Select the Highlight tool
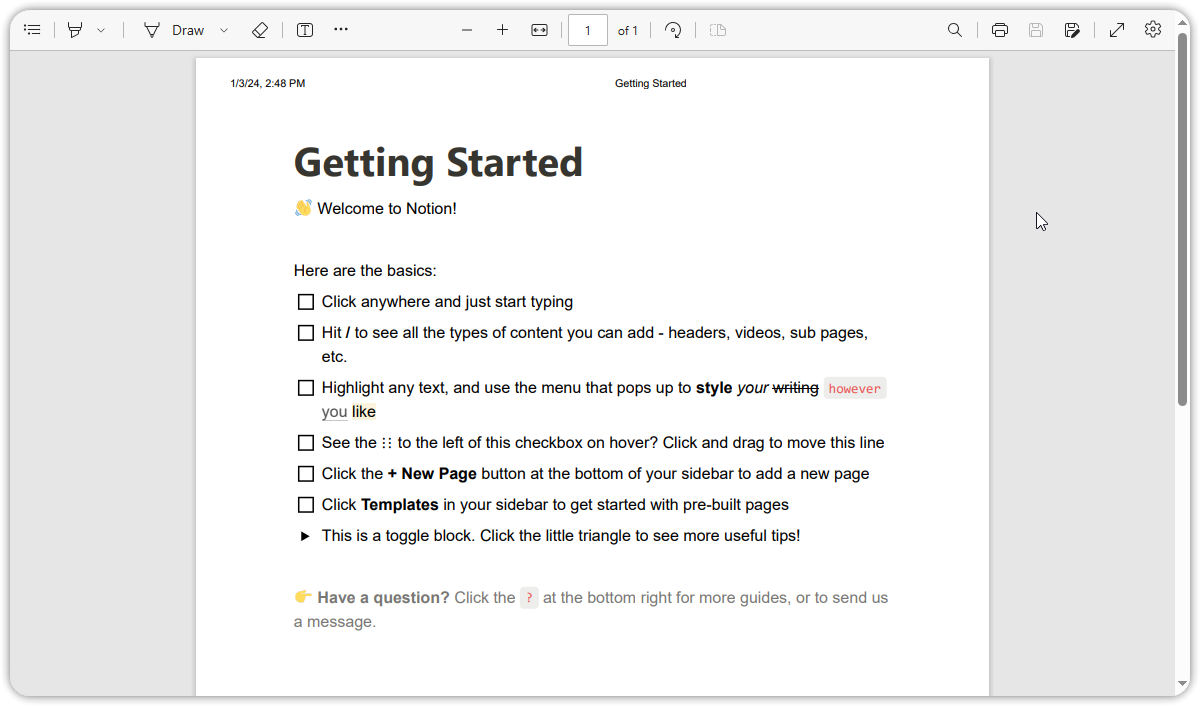Image resolution: width=1200 pixels, height=706 pixels. 76,29
